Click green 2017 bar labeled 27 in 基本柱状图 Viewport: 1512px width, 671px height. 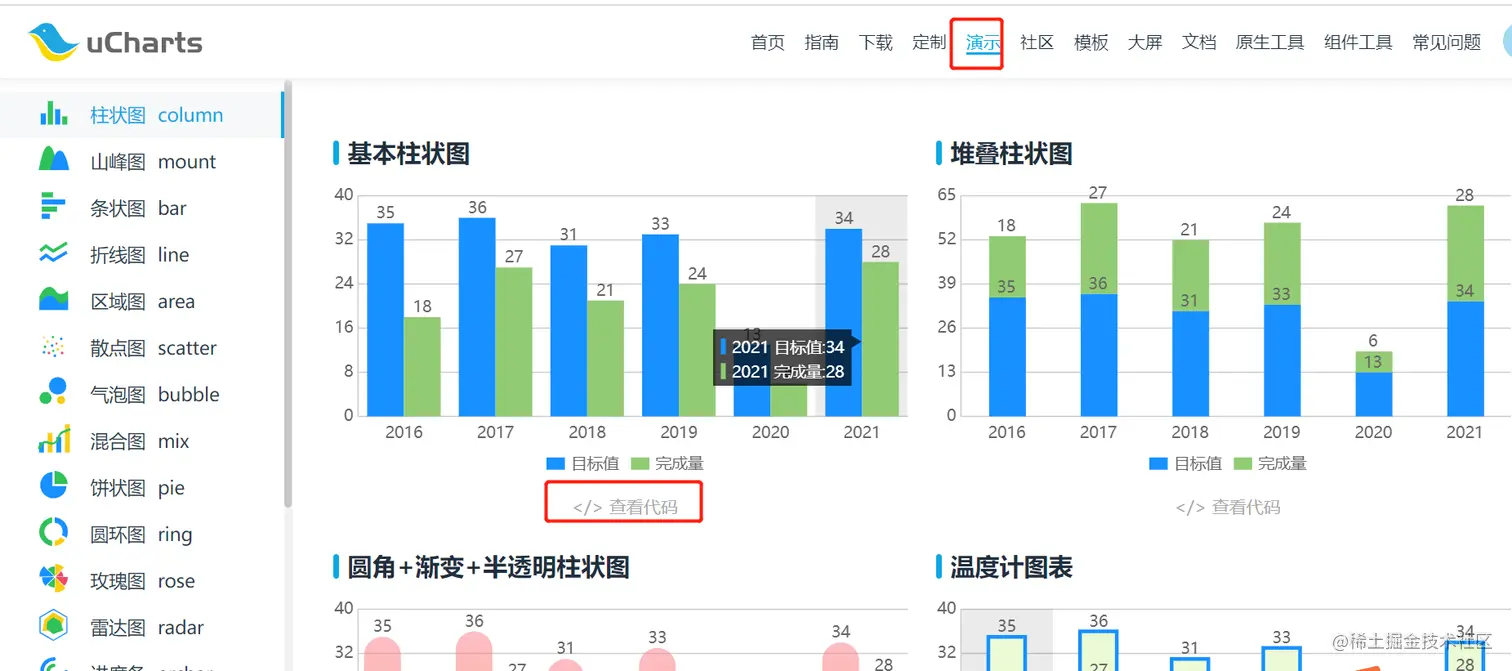click(x=514, y=341)
